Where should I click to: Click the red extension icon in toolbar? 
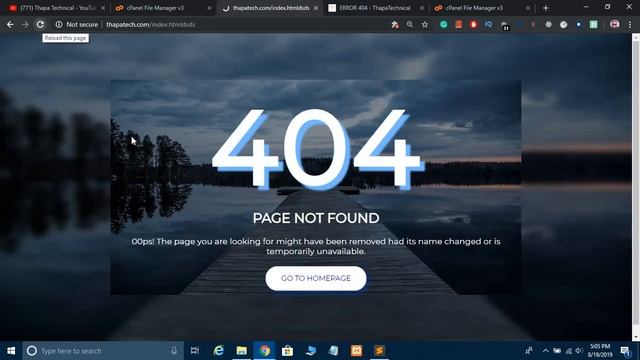click(x=473, y=24)
